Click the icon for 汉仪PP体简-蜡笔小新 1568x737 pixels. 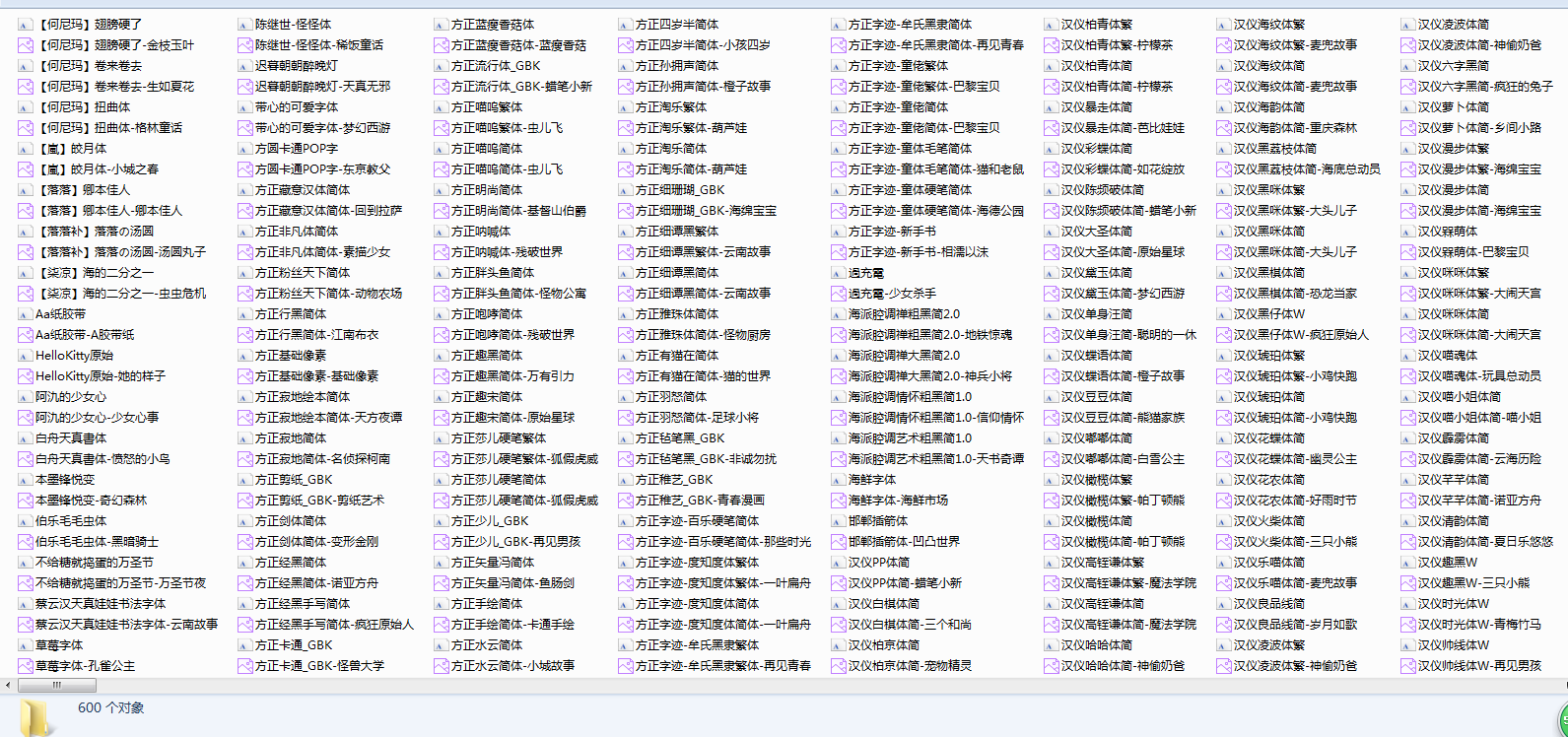[x=839, y=583]
